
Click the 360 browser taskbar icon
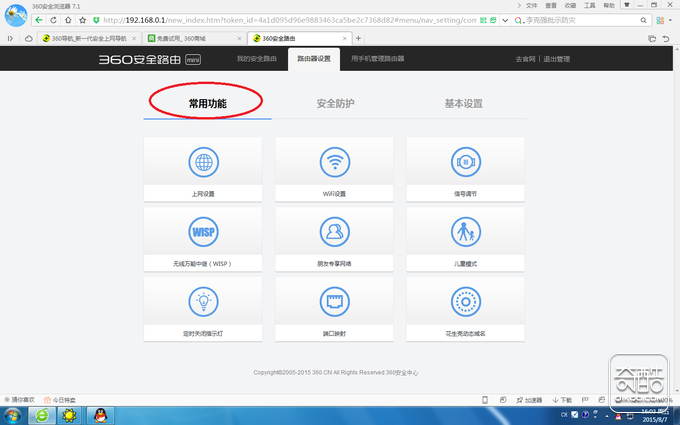[42, 416]
